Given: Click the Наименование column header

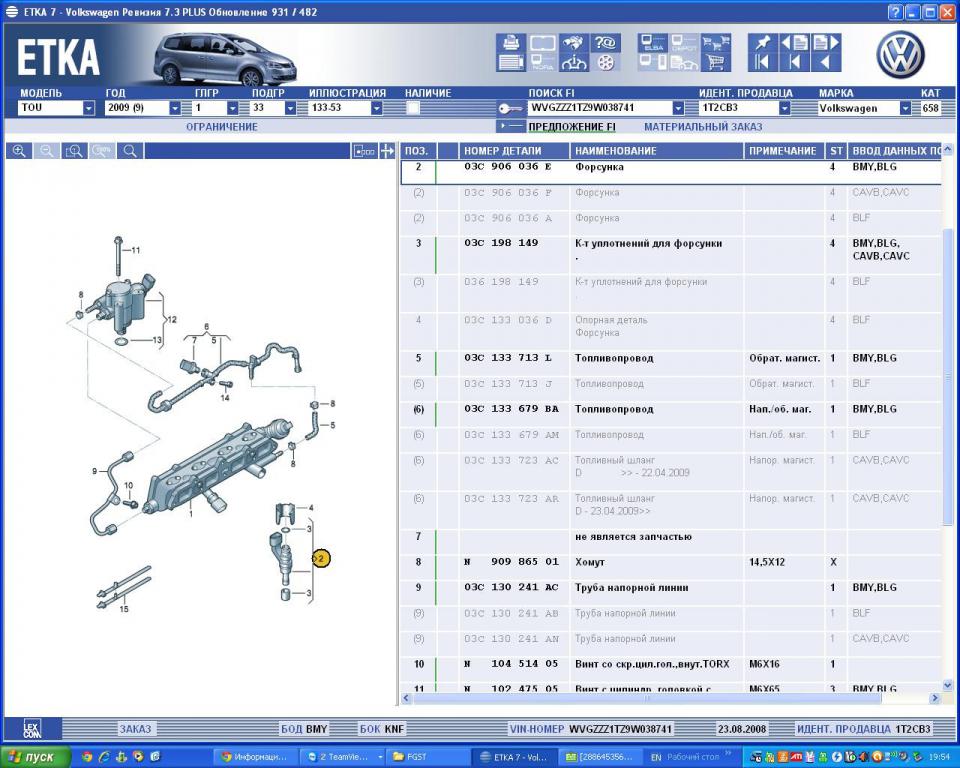Looking at the screenshot, I should [656, 151].
